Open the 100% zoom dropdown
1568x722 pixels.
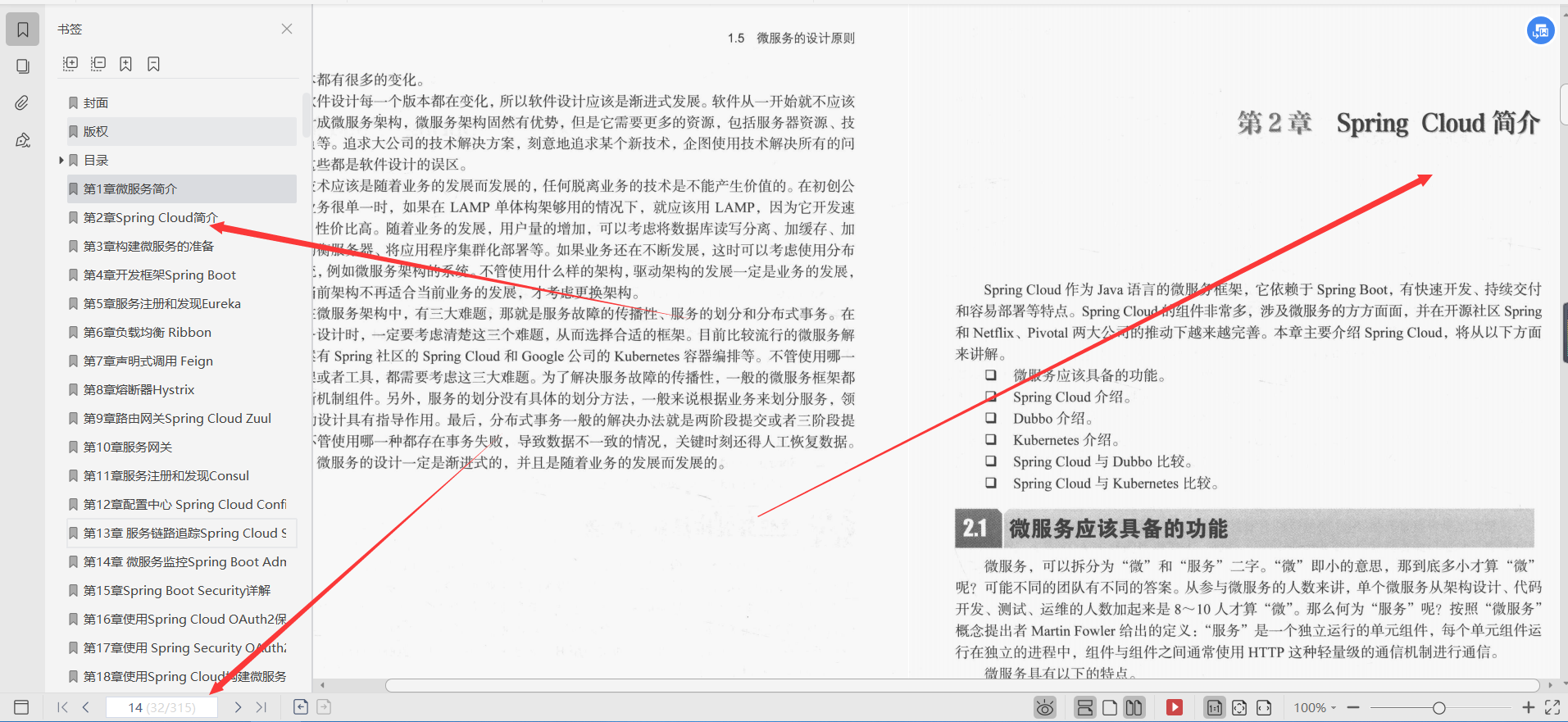click(x=1315, y=707)
